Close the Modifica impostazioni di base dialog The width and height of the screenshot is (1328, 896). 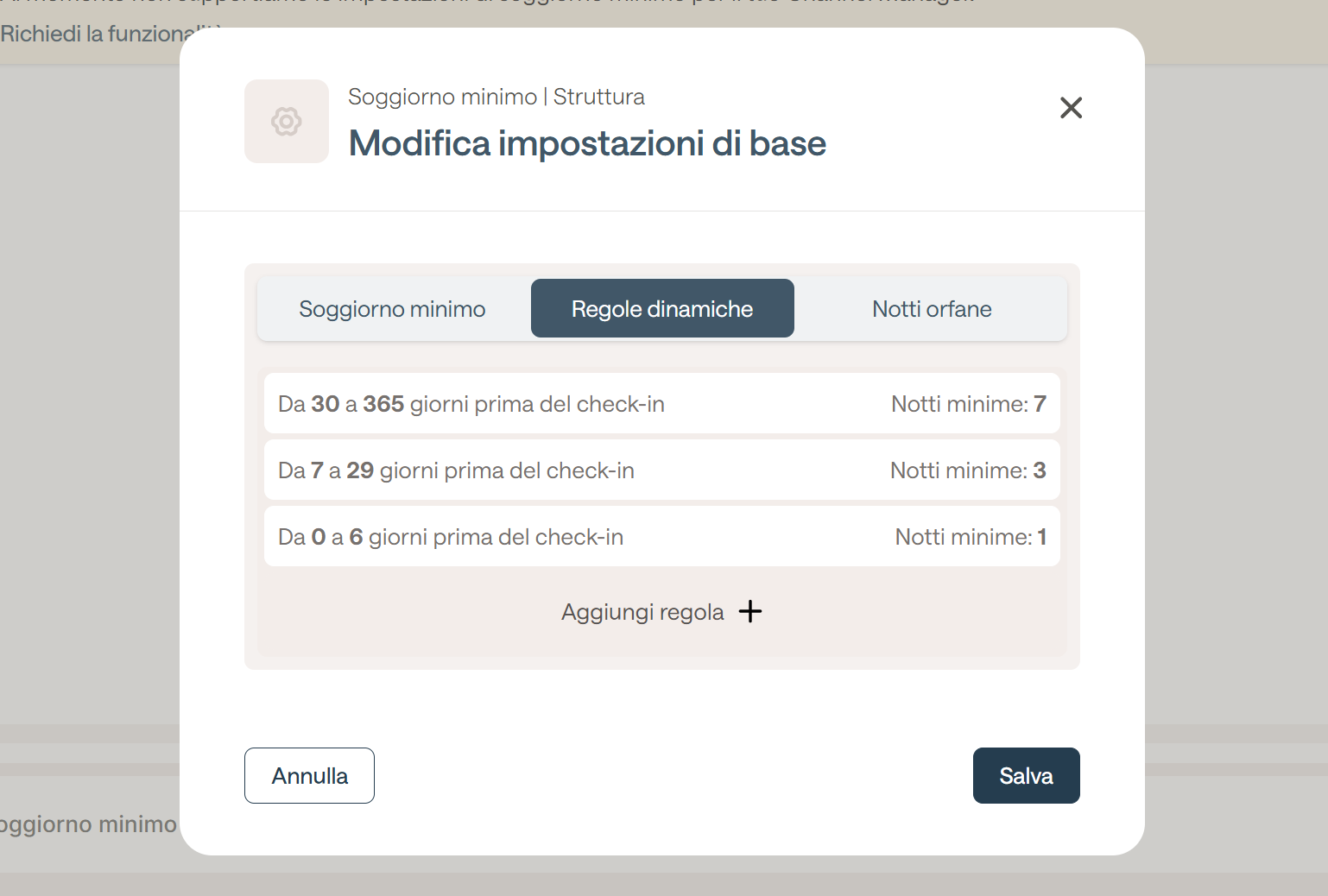pyautogui.click(x=1071, y=108)
